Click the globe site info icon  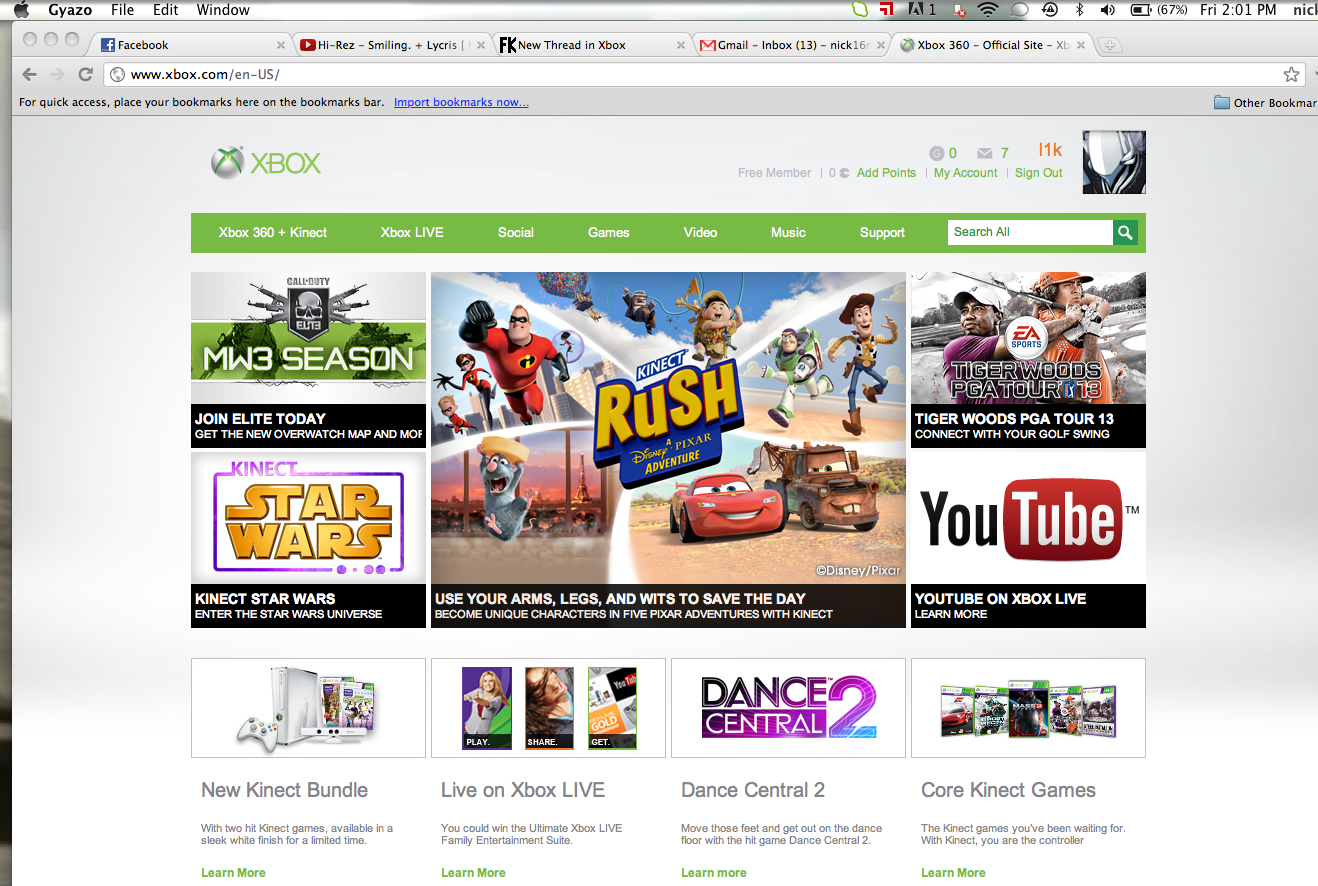click(x=118, y=74)
